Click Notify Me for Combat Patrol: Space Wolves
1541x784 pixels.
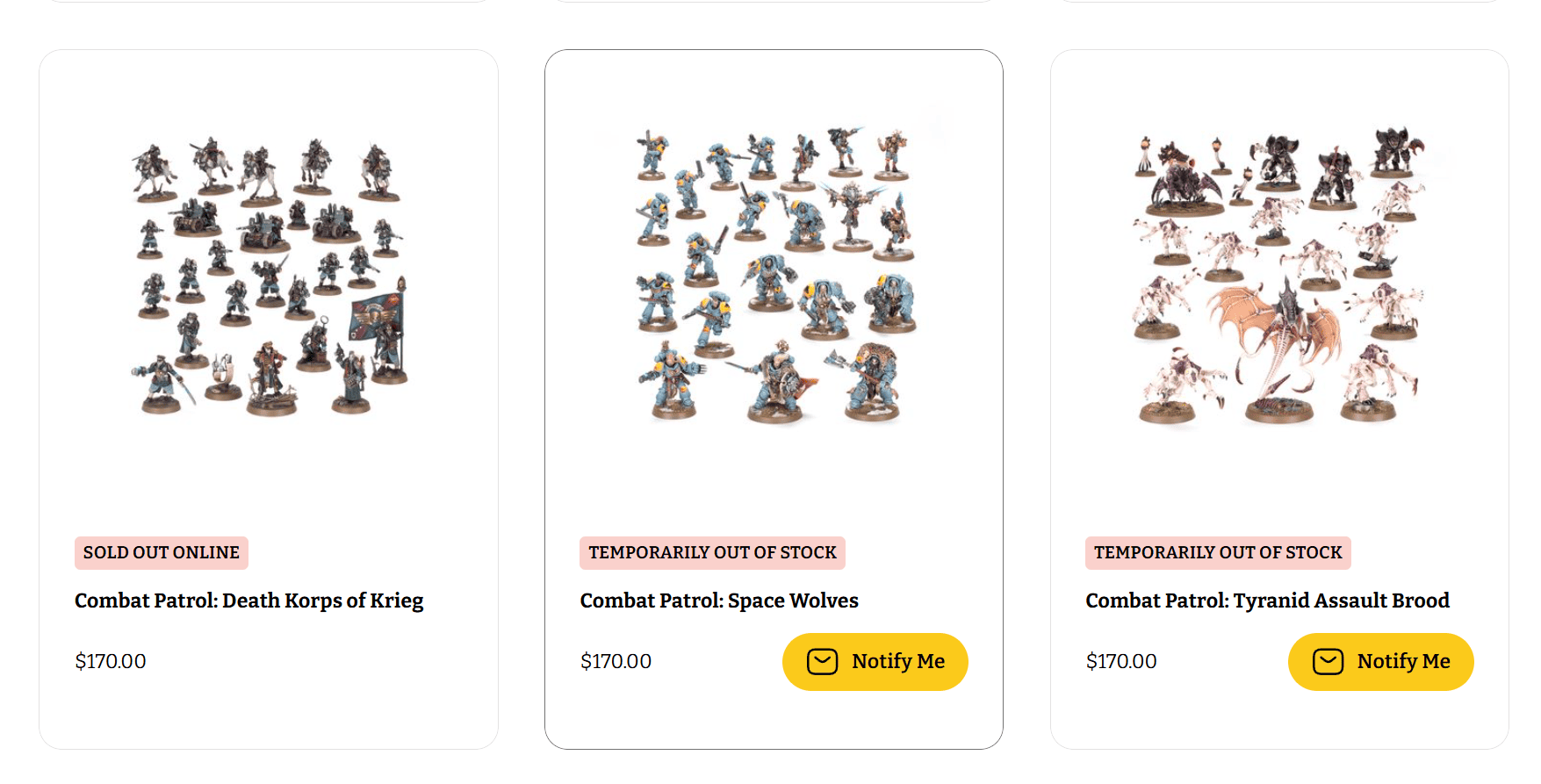875,662
